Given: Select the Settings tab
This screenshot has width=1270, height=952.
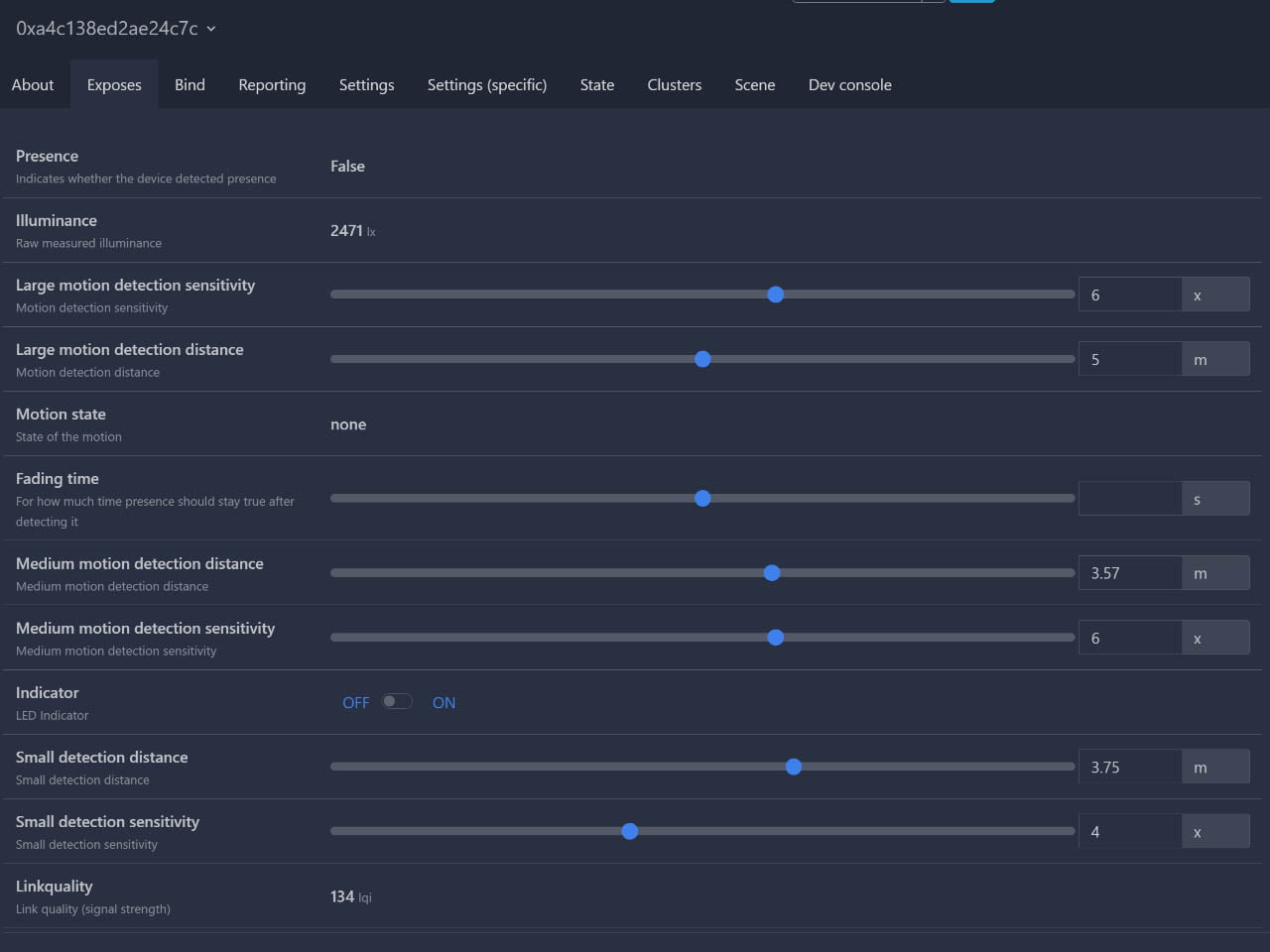Looking at the screenshot, I should [366, 84].
